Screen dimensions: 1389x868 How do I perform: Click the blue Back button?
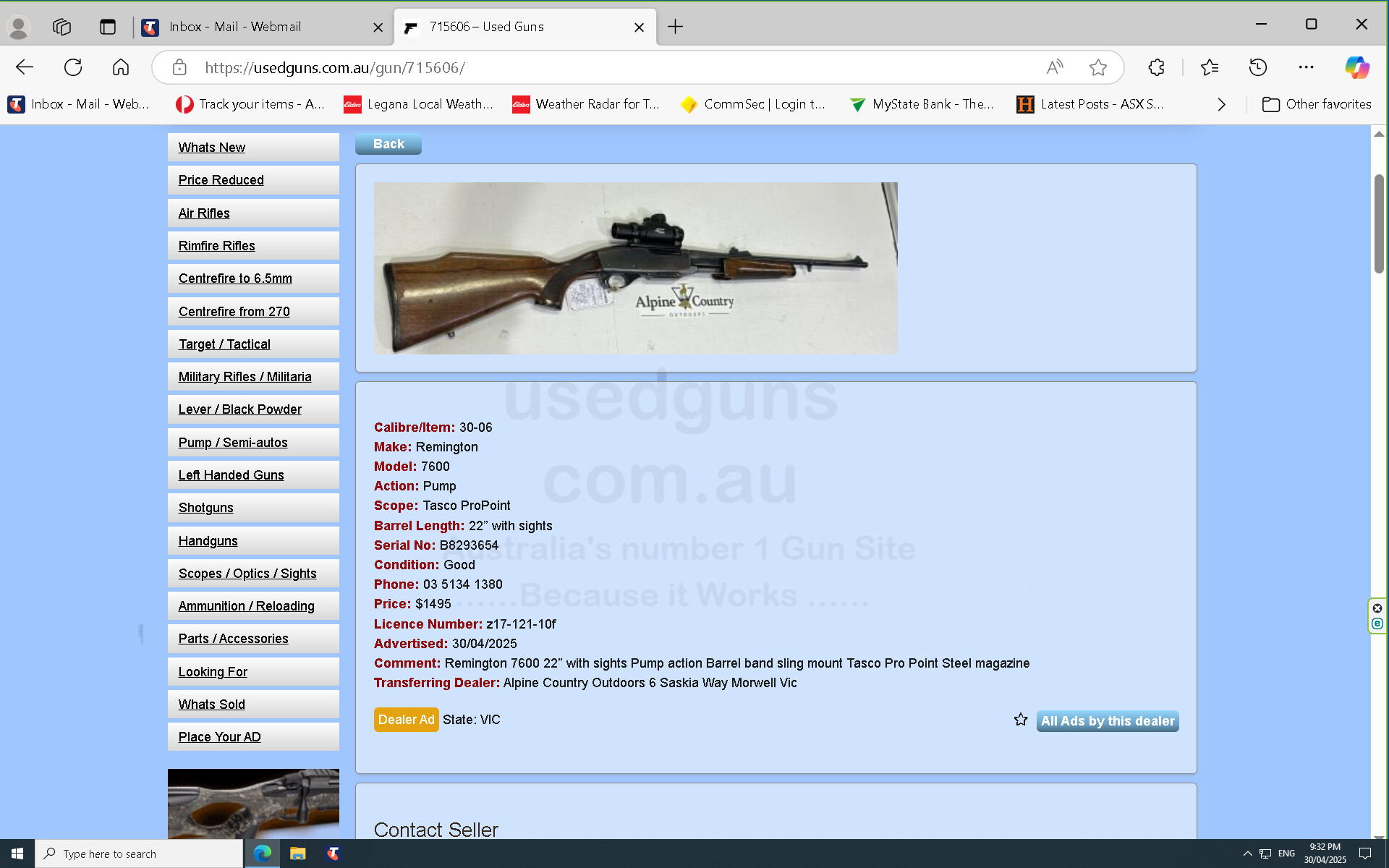(388, 144)
